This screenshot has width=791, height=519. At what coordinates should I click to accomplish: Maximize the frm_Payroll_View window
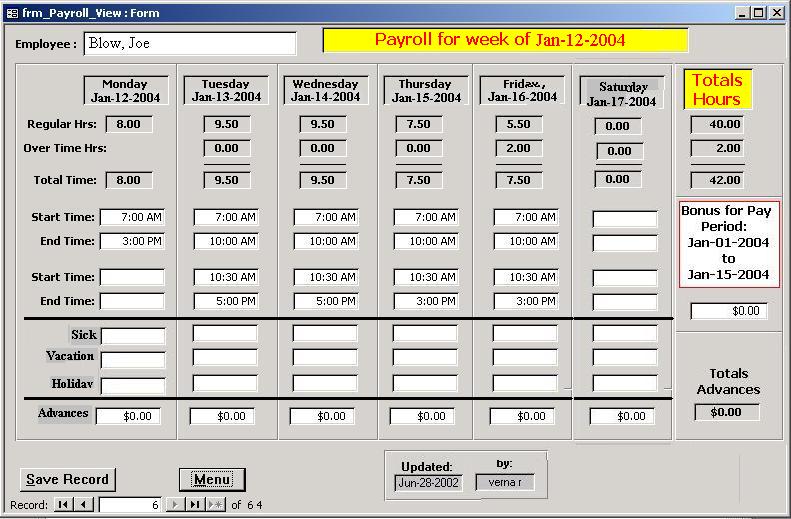(x=759, y=13)
